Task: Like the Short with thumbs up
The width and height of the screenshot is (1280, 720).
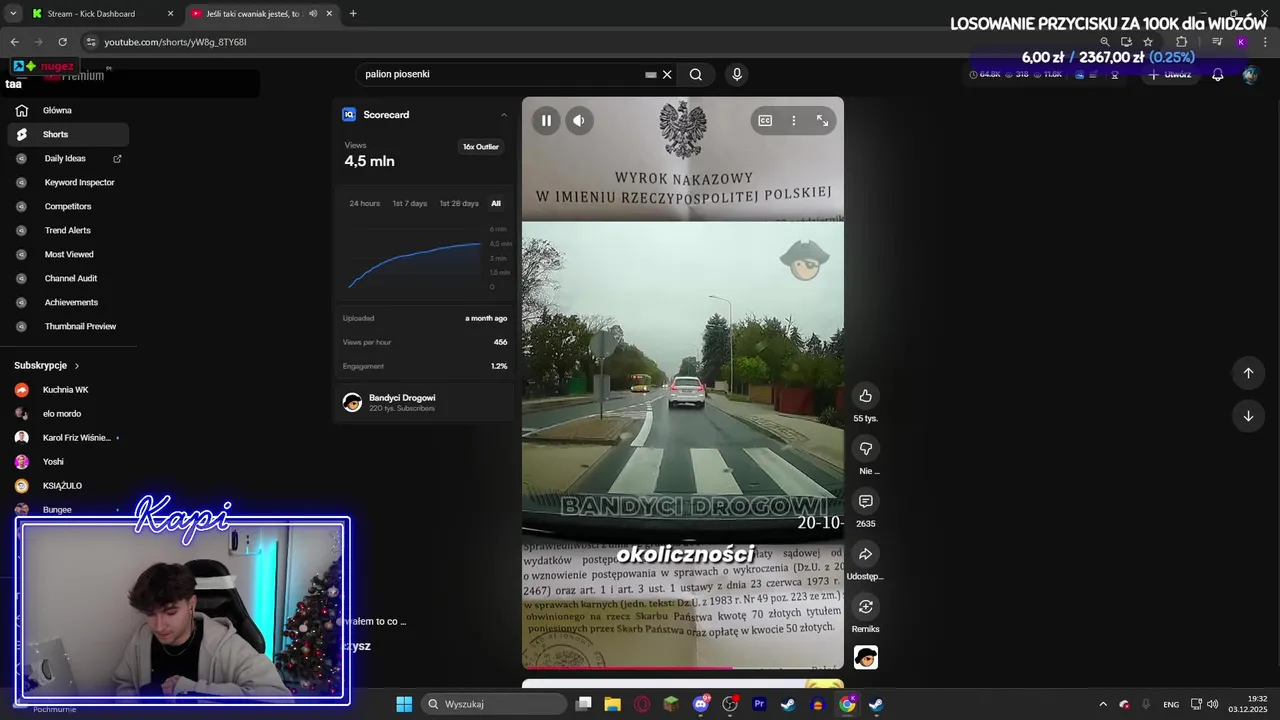Action: point(866,396)
